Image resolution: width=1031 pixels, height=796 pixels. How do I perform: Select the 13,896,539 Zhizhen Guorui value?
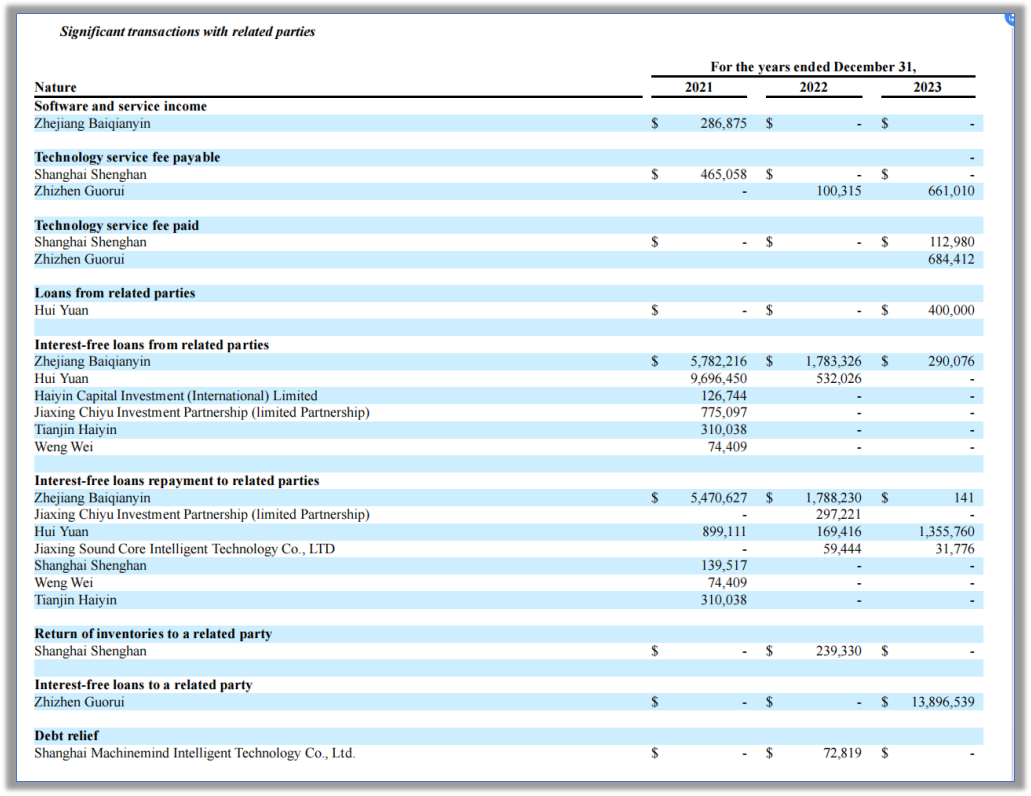943,702
